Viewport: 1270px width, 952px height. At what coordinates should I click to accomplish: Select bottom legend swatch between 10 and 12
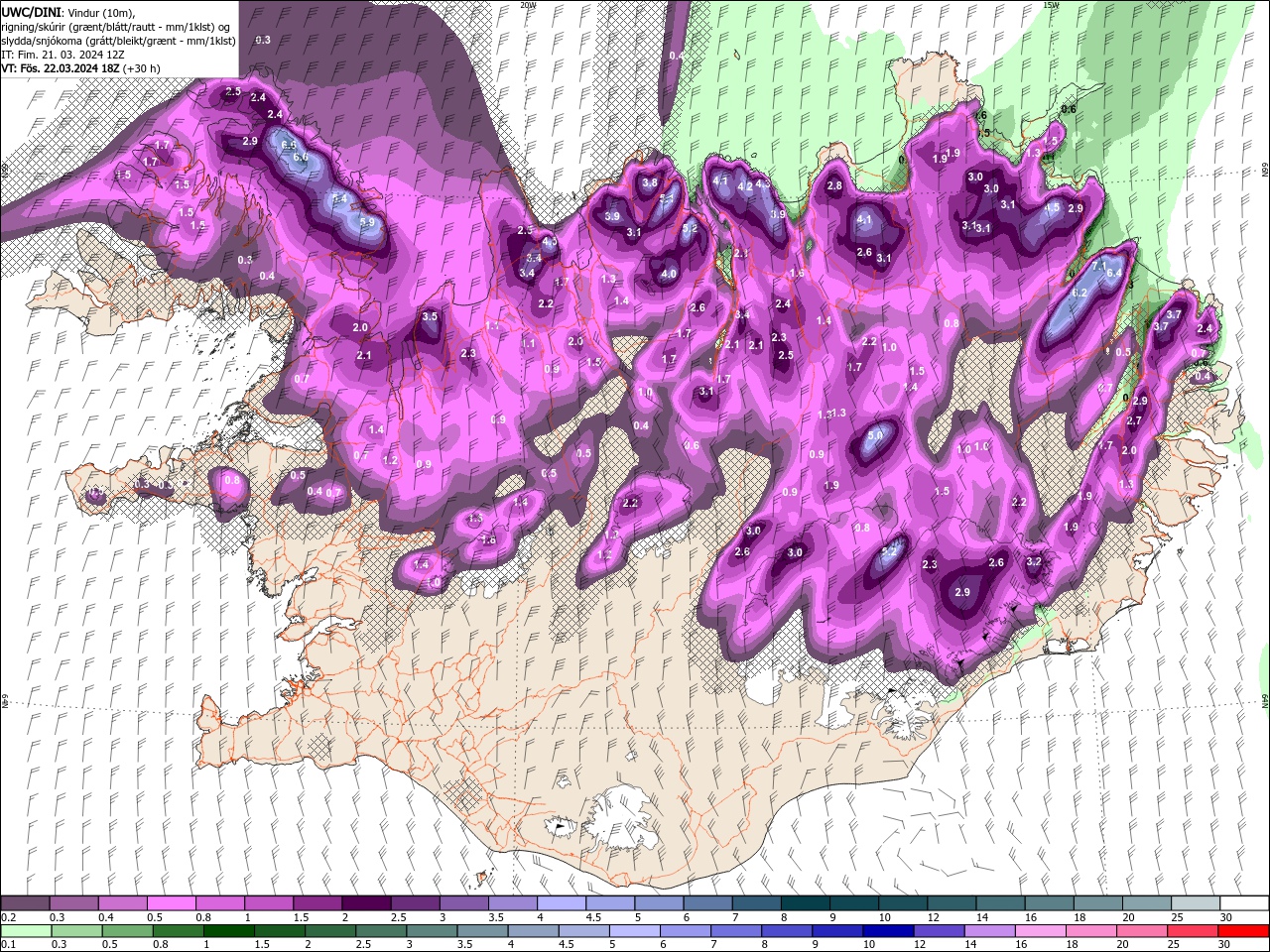click(889, 931)
